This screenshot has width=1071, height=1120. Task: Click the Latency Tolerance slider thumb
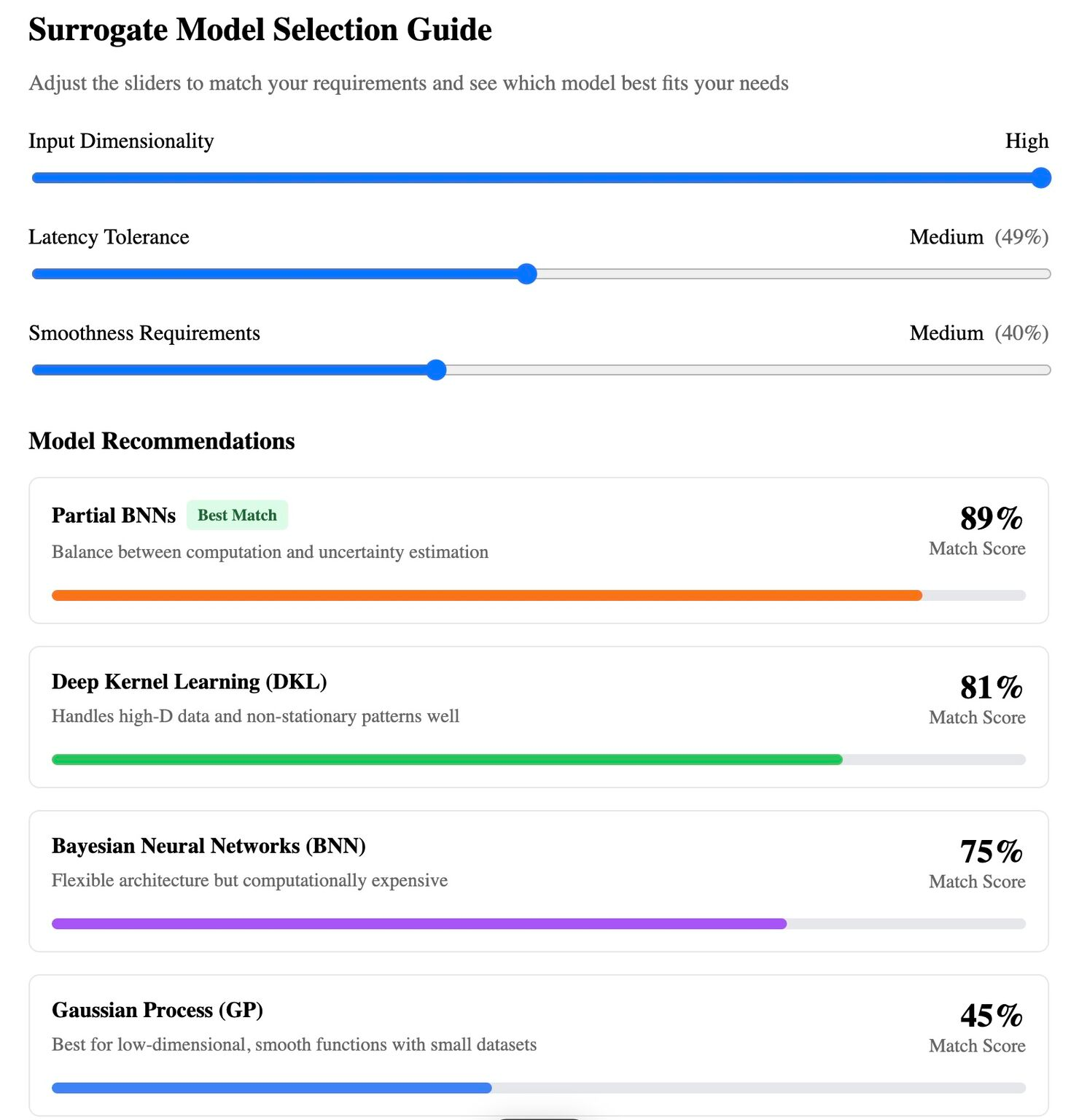[x=526, y=274]
